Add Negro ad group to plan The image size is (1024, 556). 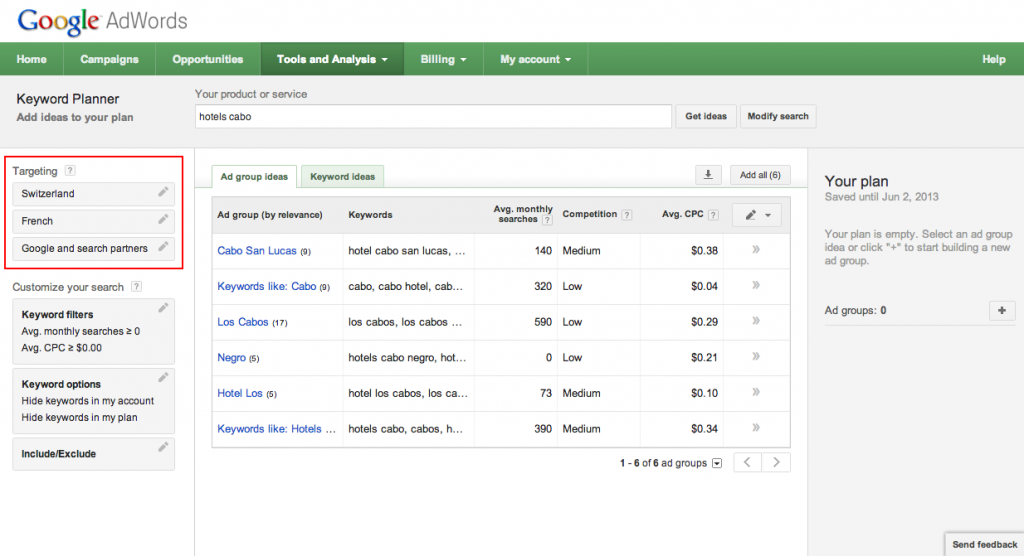(x=756, y=357)
